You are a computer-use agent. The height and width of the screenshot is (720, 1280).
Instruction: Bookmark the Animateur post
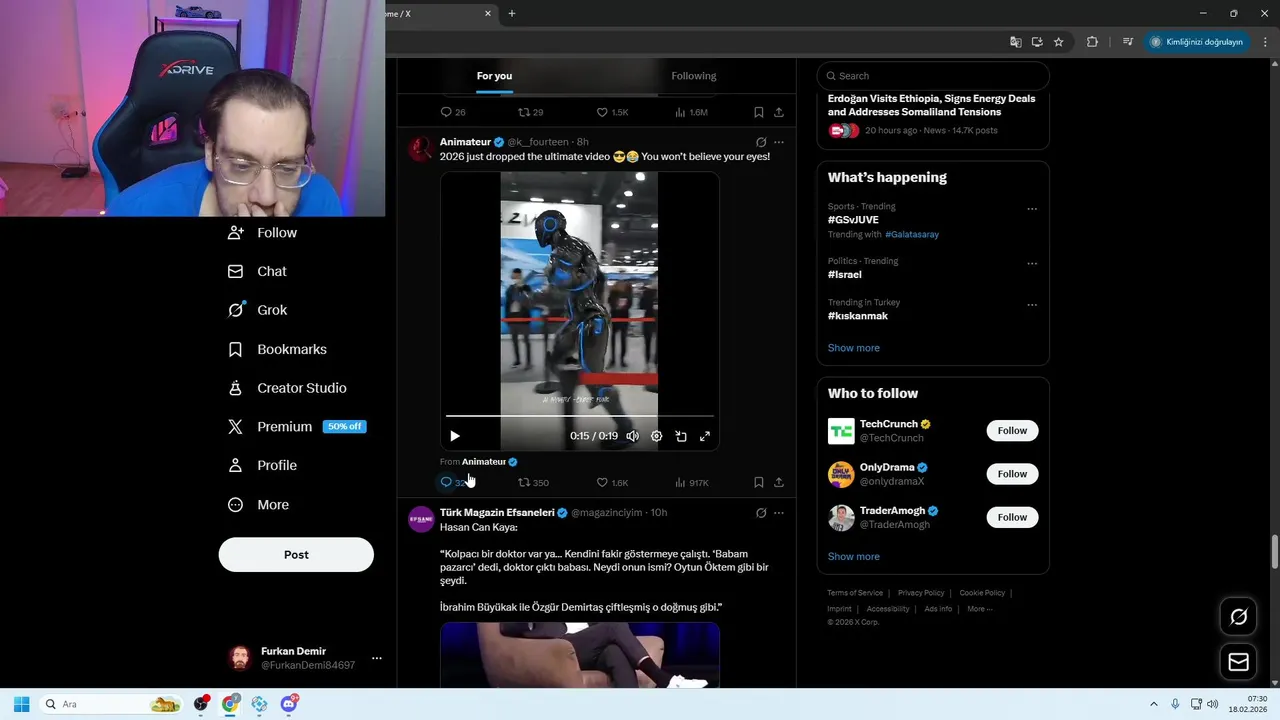click(759, 482)
